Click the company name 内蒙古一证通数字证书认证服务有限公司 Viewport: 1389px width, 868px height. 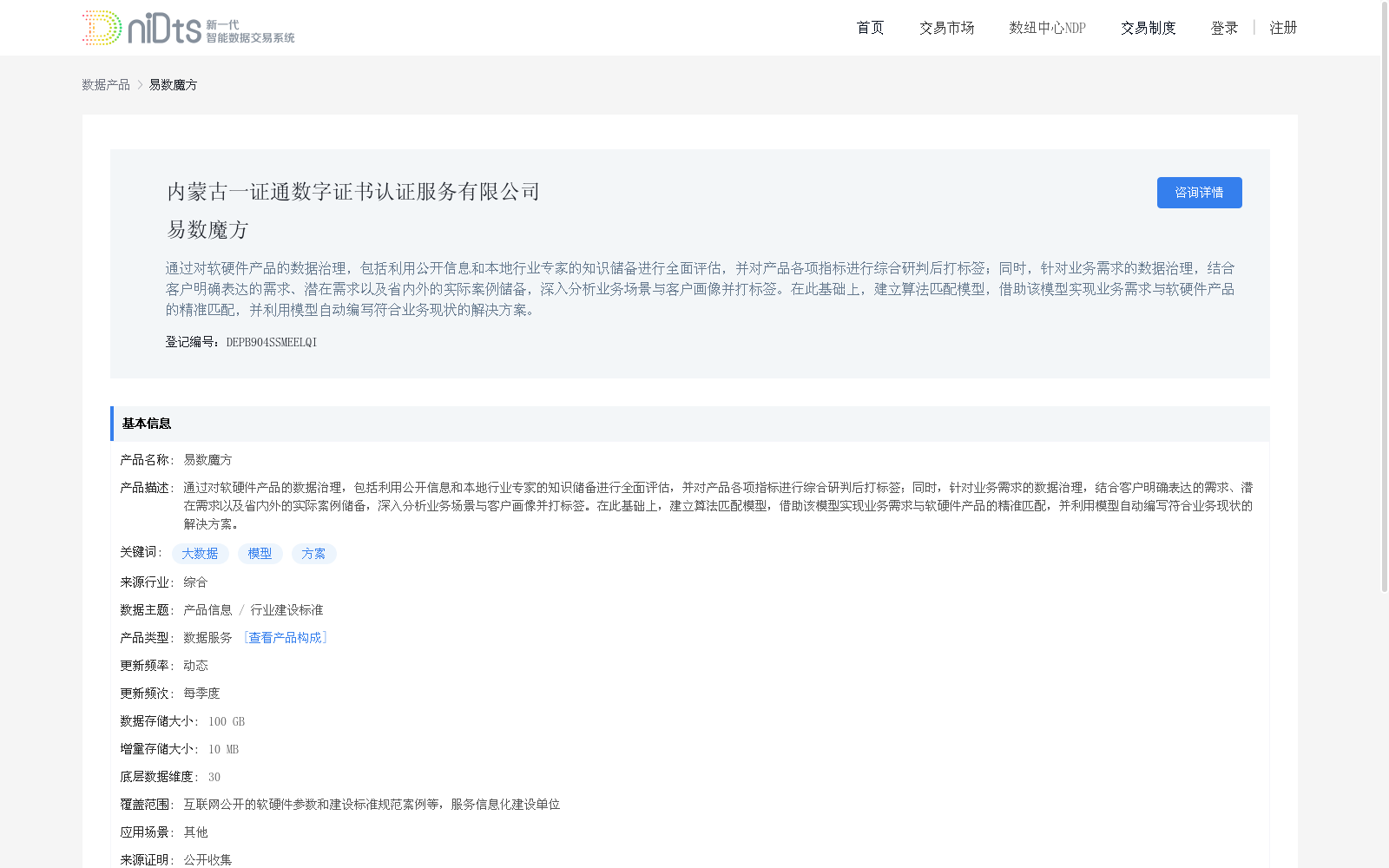pyautogui.click(x=353, y=192)
